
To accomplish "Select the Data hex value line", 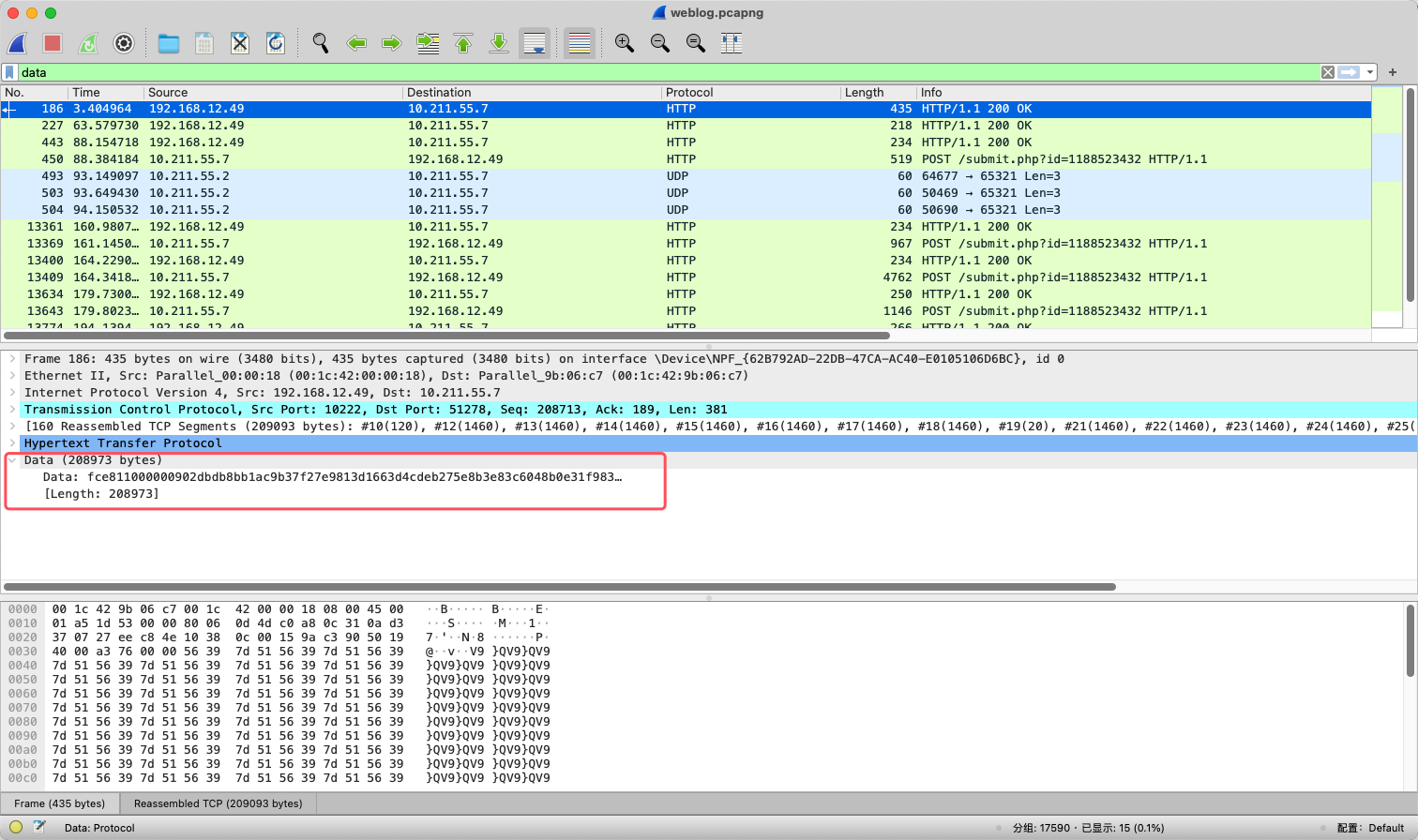I will (333, 477).
